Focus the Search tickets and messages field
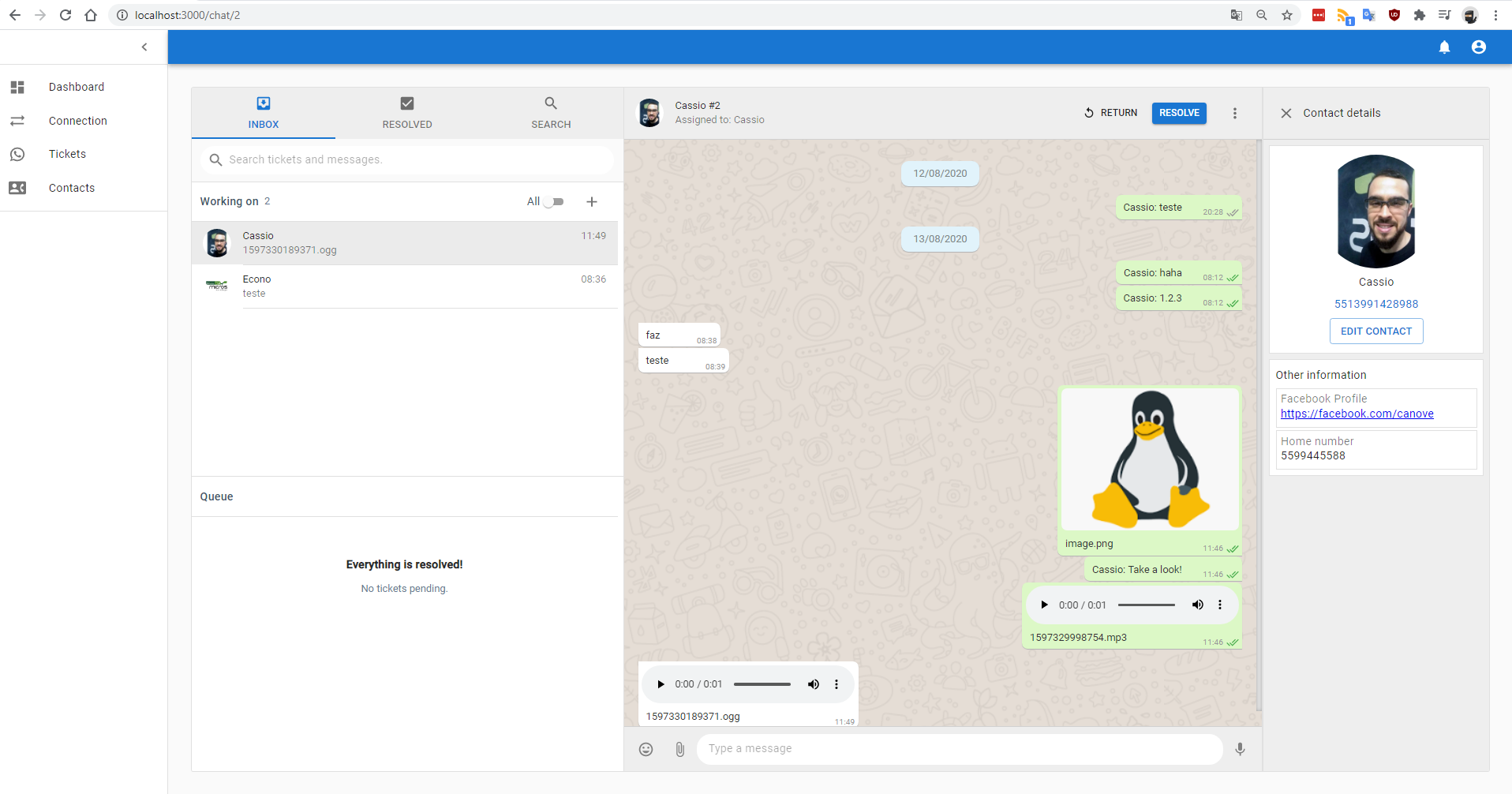 click(x=410, y=159)
